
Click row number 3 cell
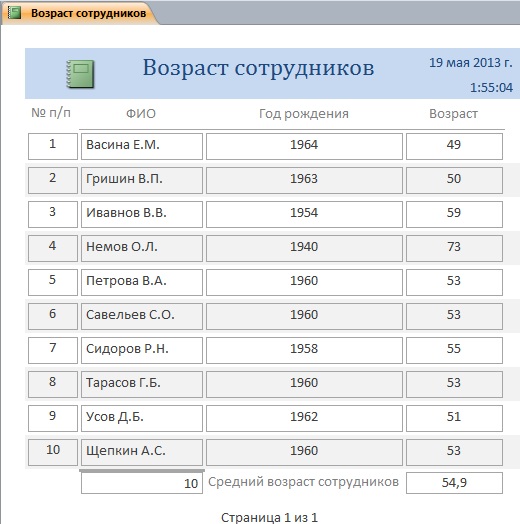(53, 215)
